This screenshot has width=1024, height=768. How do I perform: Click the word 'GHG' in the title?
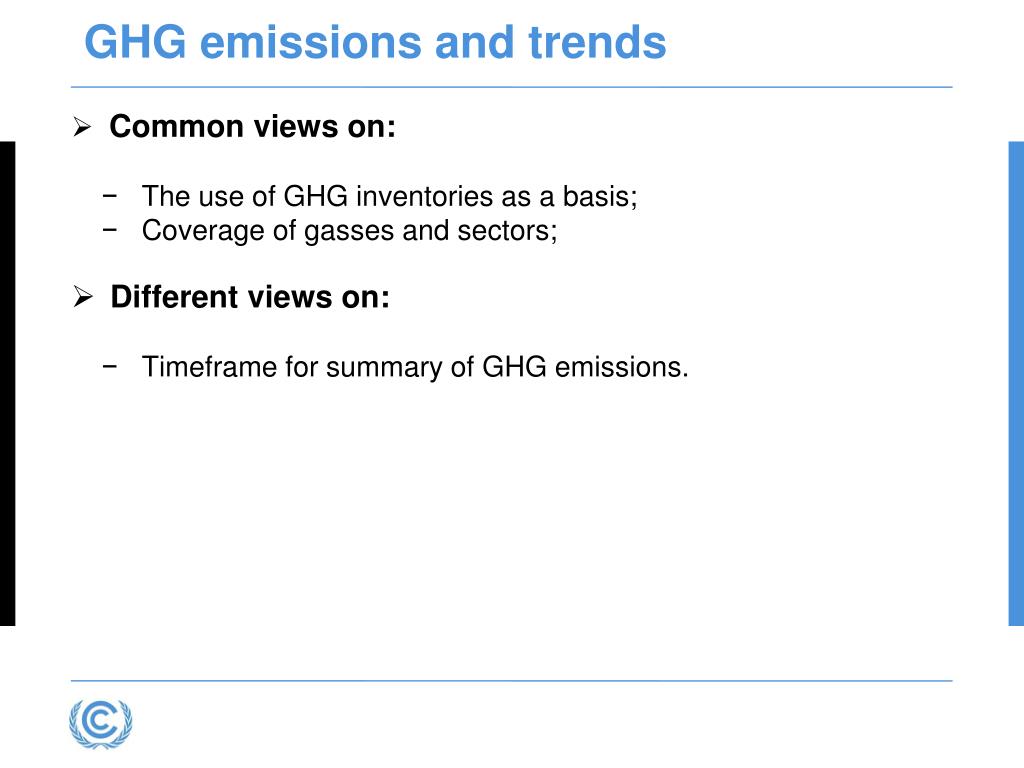pos(135,42)
